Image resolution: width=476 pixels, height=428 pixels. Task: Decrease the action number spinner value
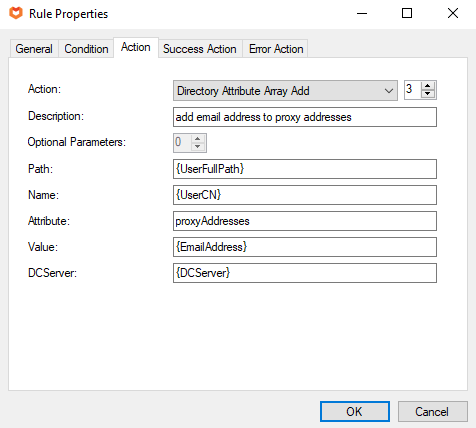pos(428,94)
